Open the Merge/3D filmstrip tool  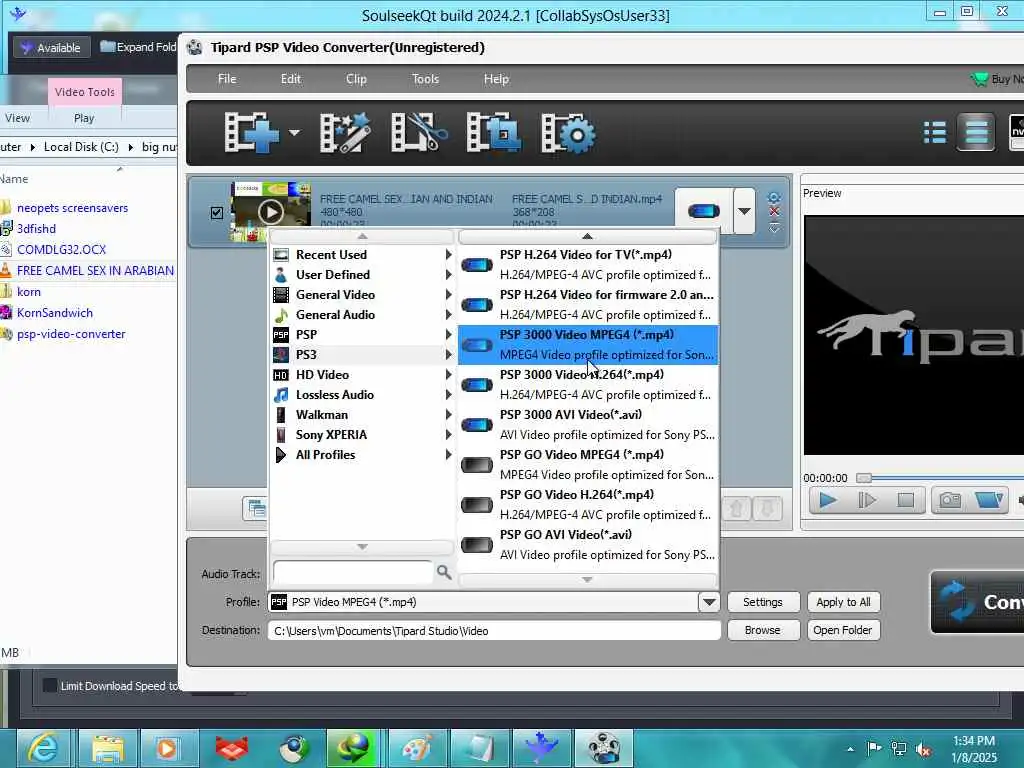[494, 133]
